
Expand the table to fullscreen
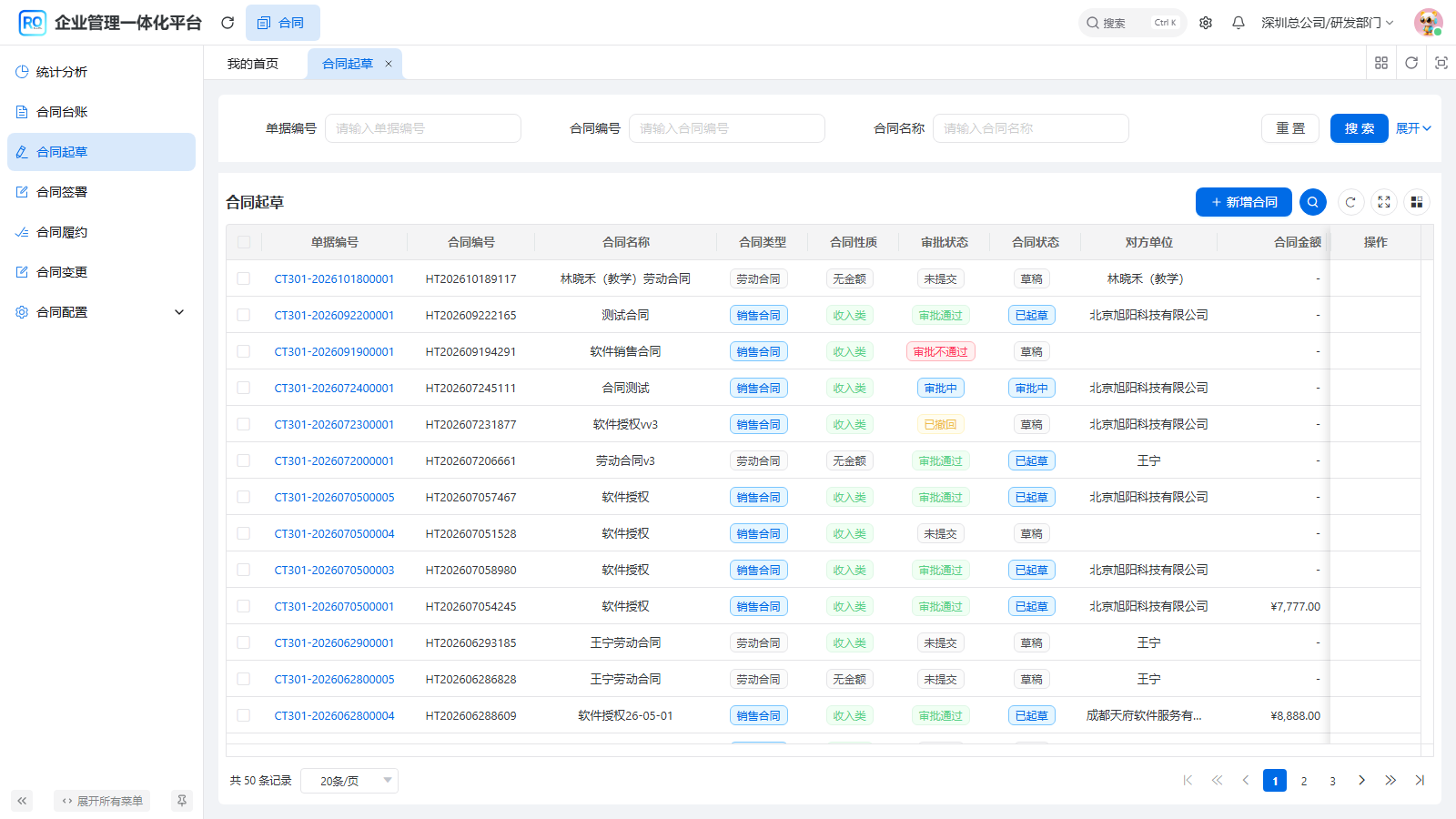click(x=1384, y=202)
